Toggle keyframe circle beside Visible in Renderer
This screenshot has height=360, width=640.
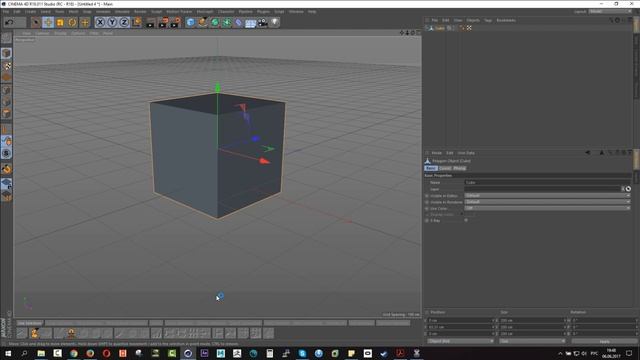pyautogui.click(x=427, y=202)
